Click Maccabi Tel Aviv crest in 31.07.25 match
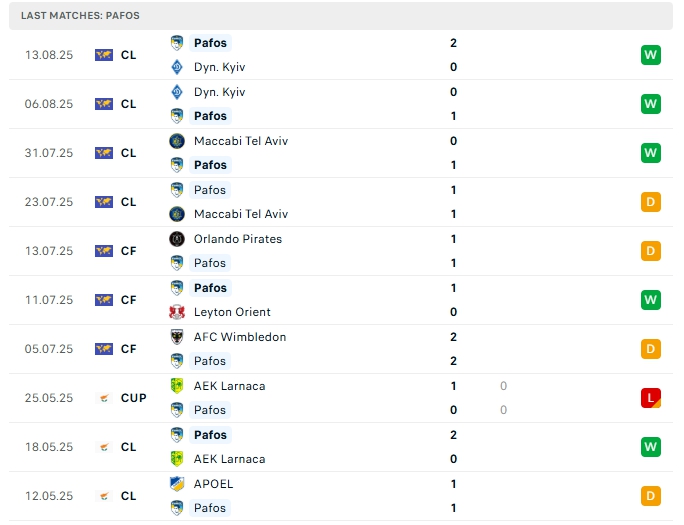The height and width of the screenshot is (525, 684). click(x=177, y=141)
